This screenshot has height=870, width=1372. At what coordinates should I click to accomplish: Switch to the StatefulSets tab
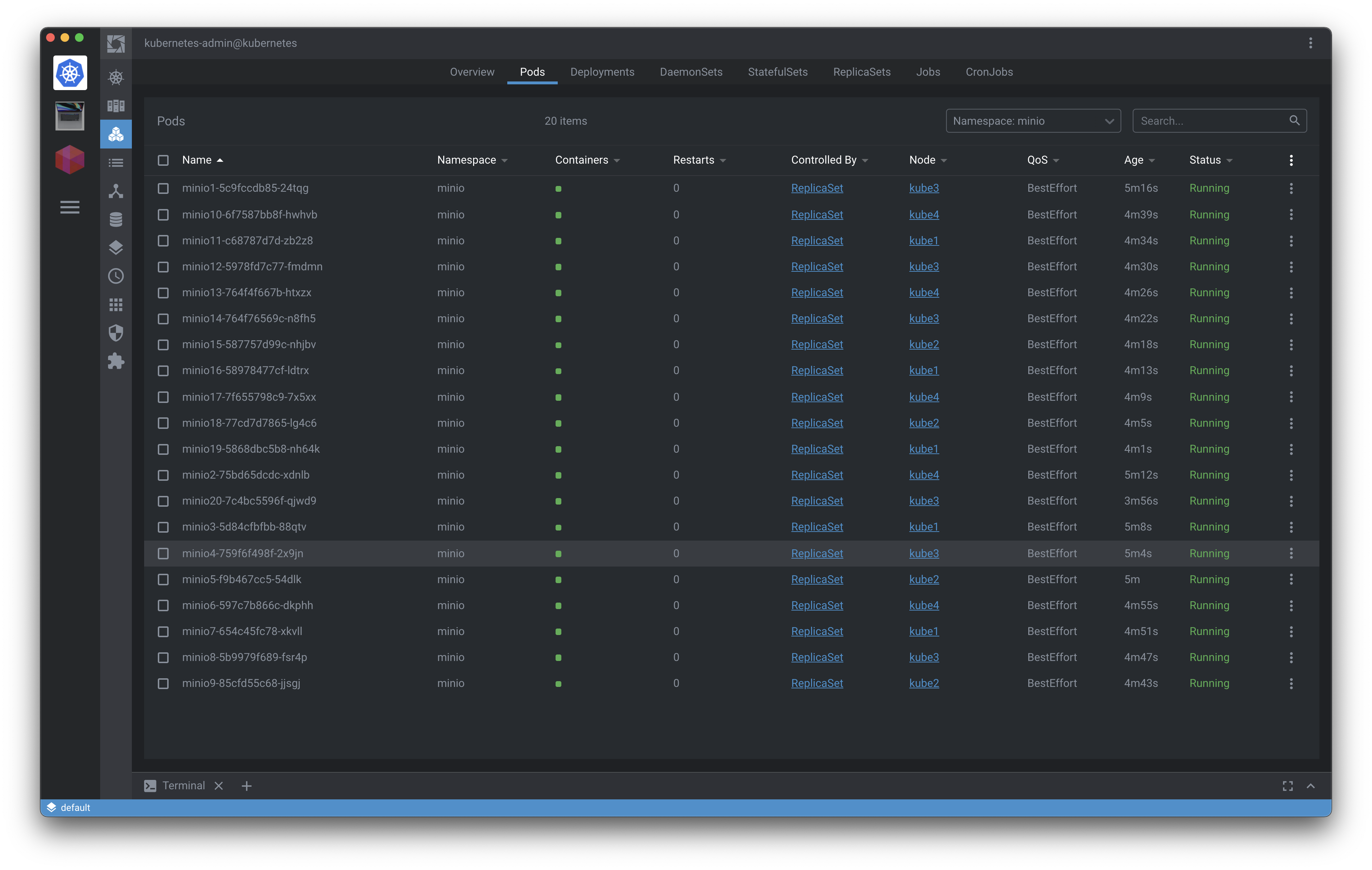pos(778,72)
